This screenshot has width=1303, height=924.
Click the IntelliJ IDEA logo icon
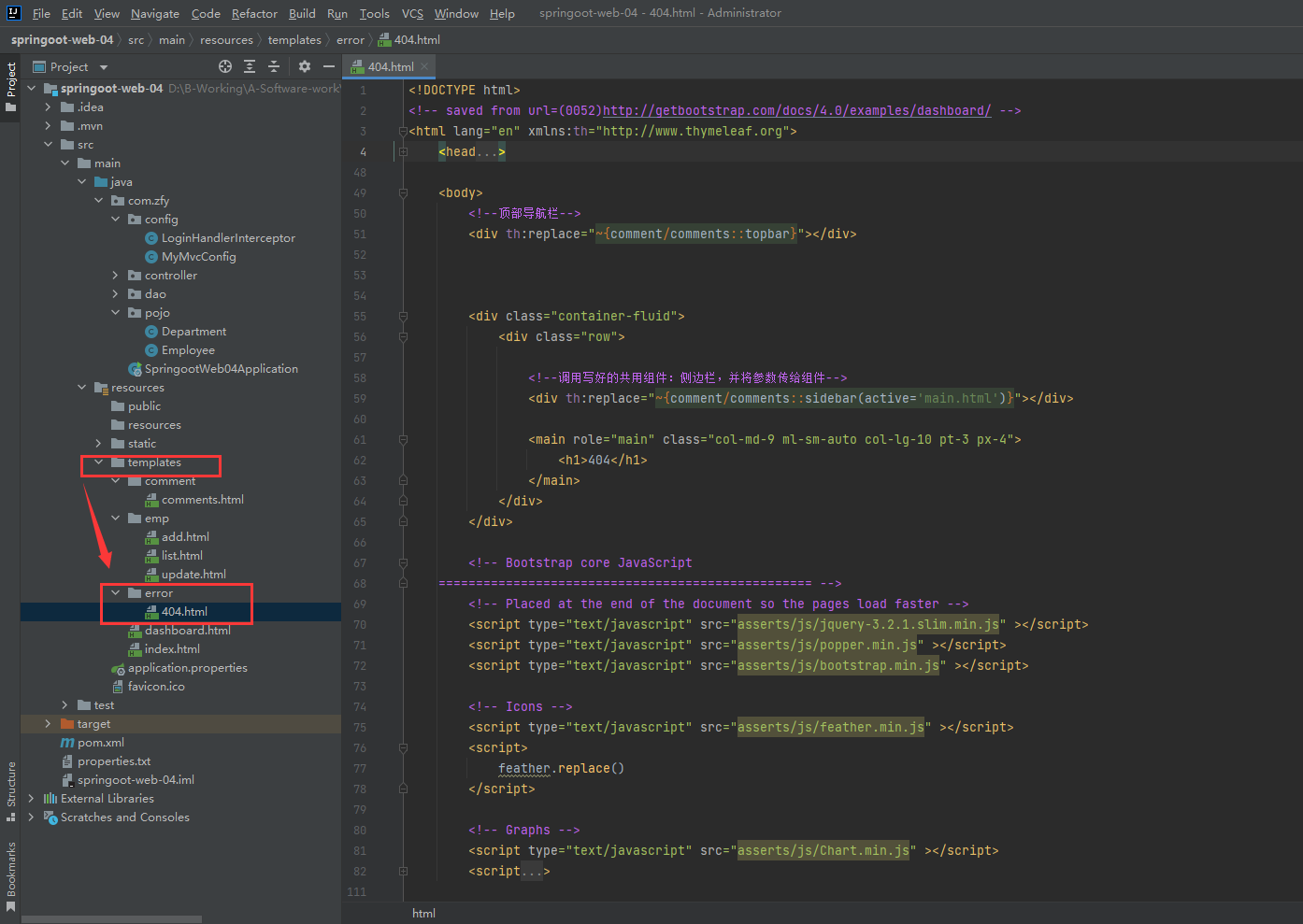click(13, 13)
